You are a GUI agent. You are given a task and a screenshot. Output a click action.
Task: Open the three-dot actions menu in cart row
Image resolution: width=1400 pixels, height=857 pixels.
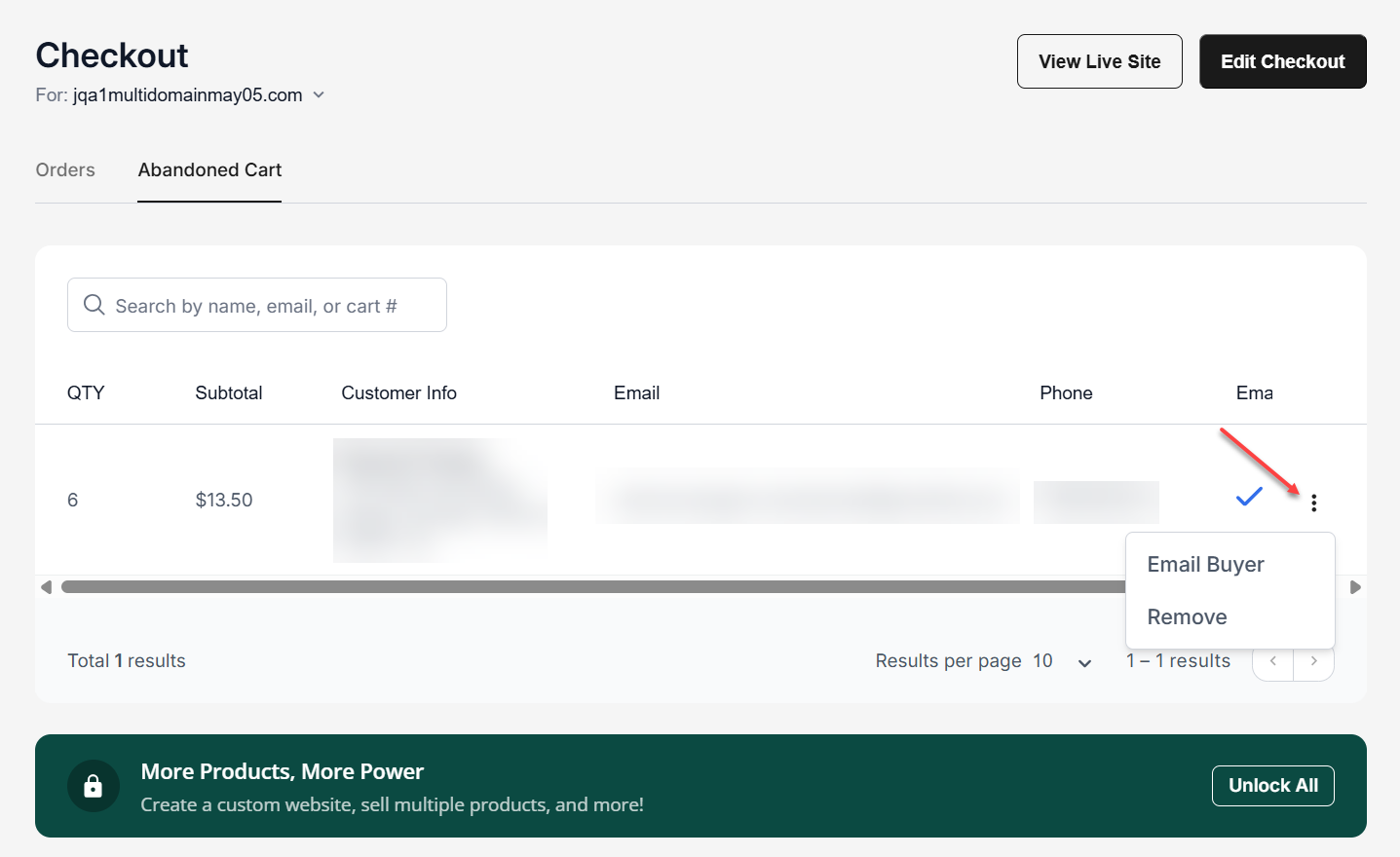1313,503
